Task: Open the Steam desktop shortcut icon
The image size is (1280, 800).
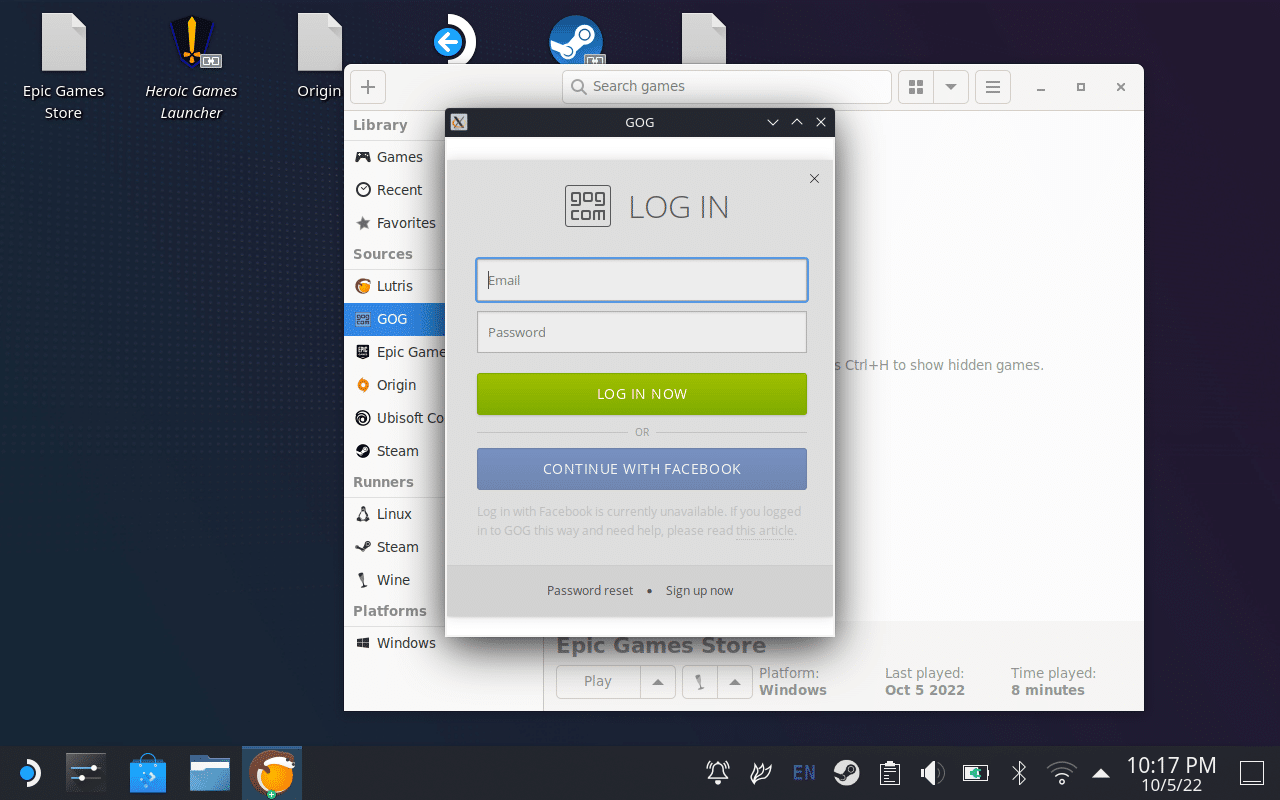Action: pos(576,41)
